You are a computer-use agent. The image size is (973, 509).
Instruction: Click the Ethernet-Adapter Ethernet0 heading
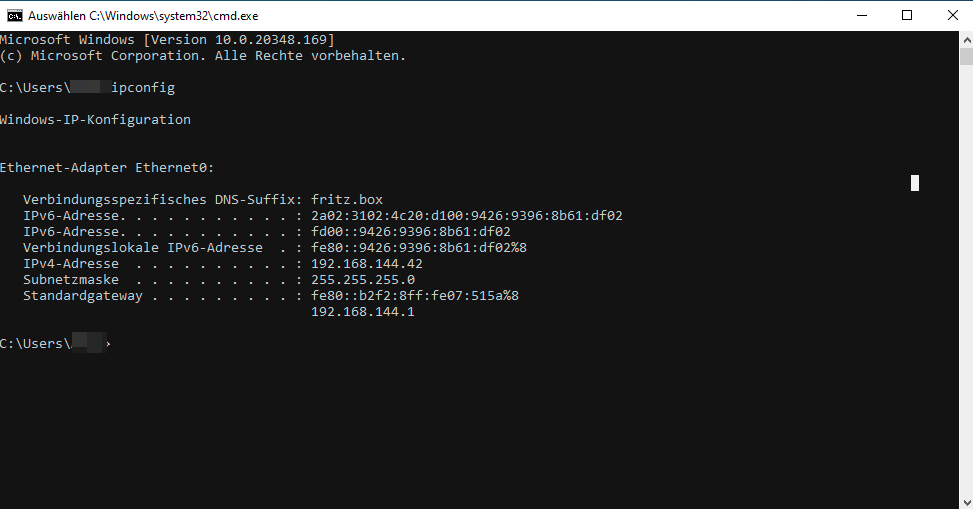point(107,168)
